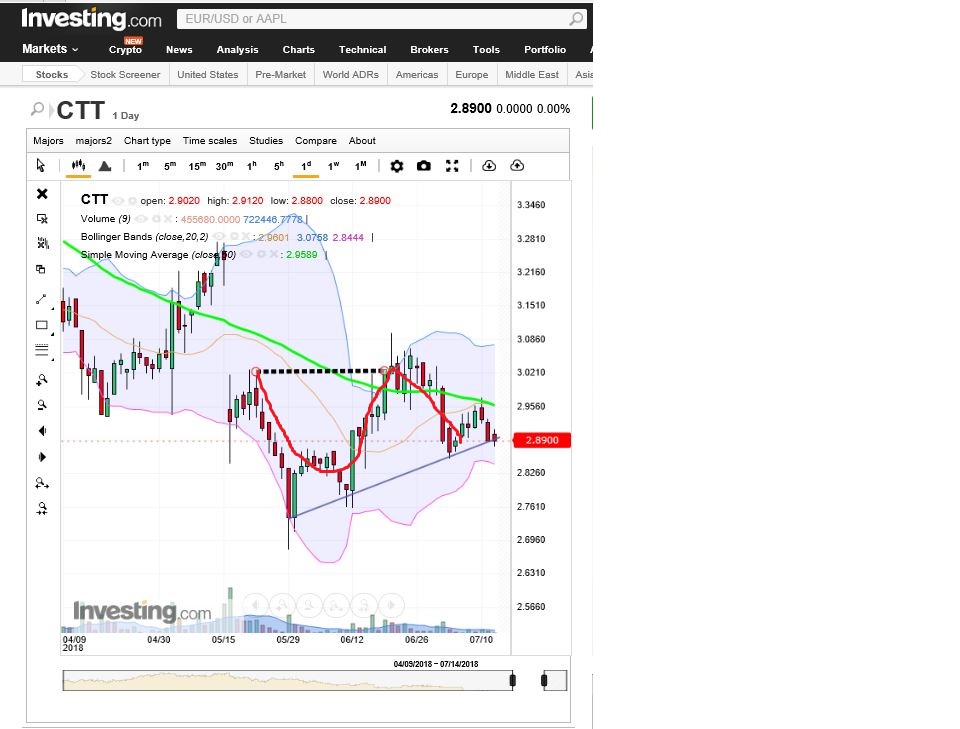Viewport: 960px width, 729px height.
Task: Set timeframe to 1 day
Action: point(306,166)
